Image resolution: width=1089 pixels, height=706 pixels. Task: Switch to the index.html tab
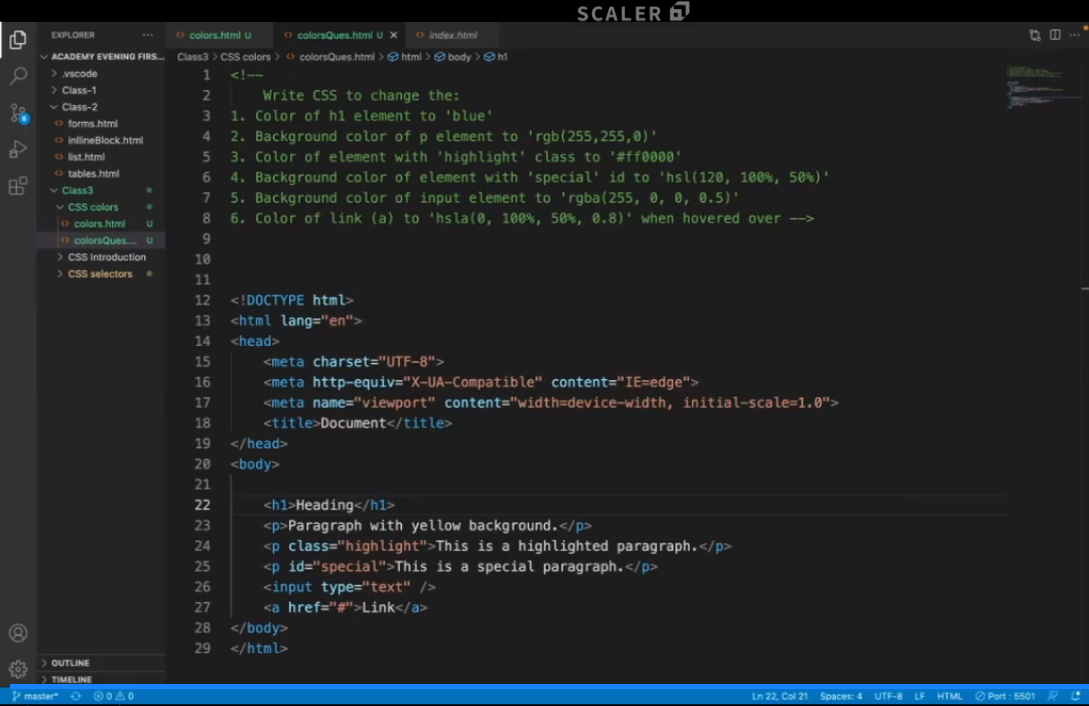[x=452, y=35]
